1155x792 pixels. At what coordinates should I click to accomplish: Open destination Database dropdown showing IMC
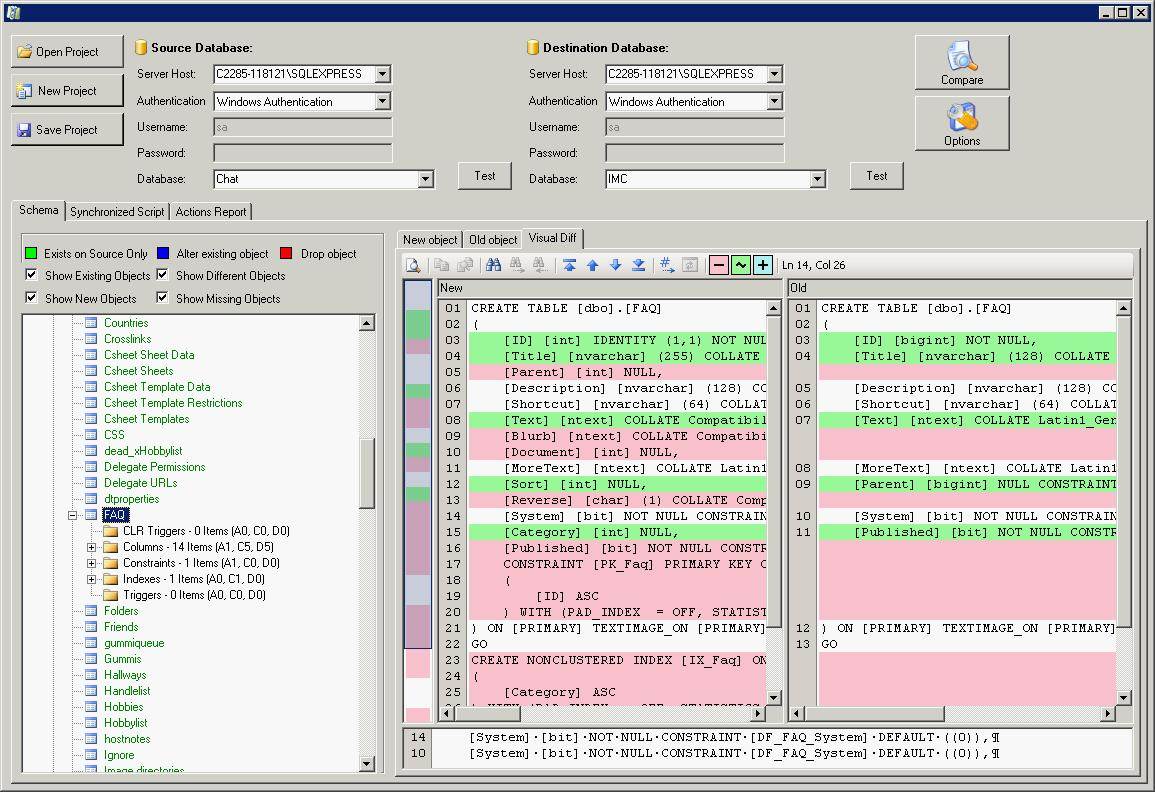(817, 179)
